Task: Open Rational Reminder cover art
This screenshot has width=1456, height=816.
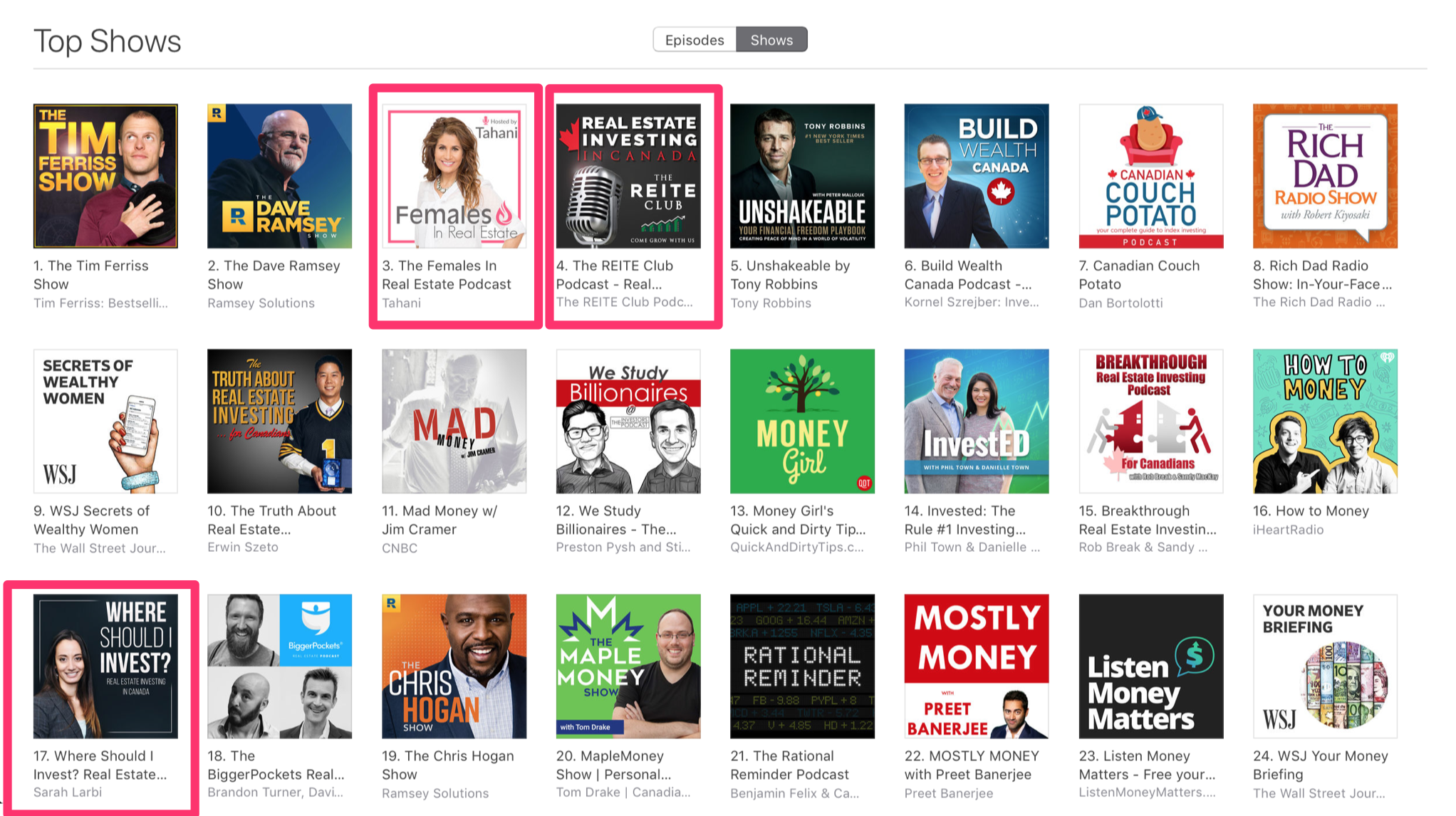Action: 802,666
